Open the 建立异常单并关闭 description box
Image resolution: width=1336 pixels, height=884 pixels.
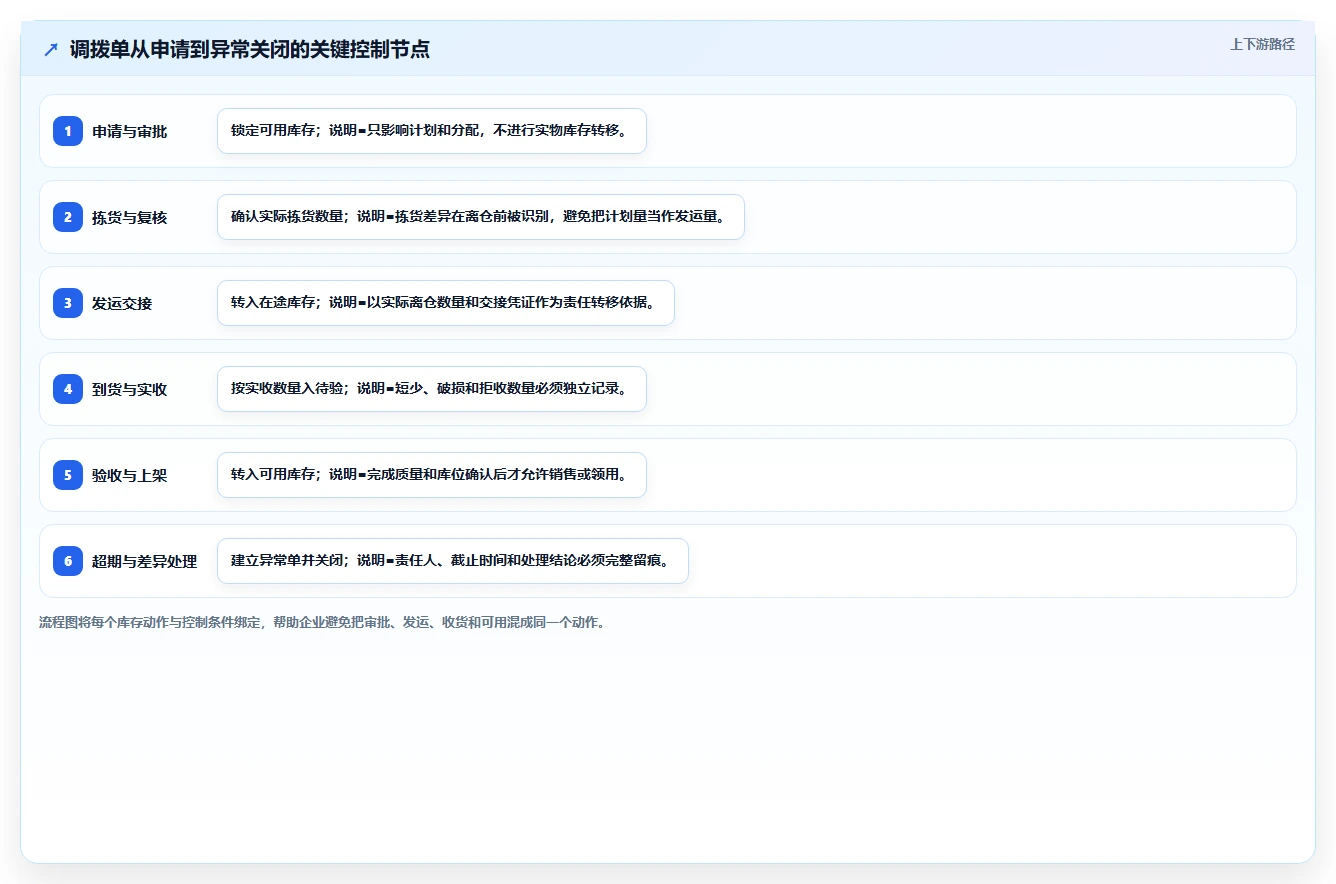(453, 561)
